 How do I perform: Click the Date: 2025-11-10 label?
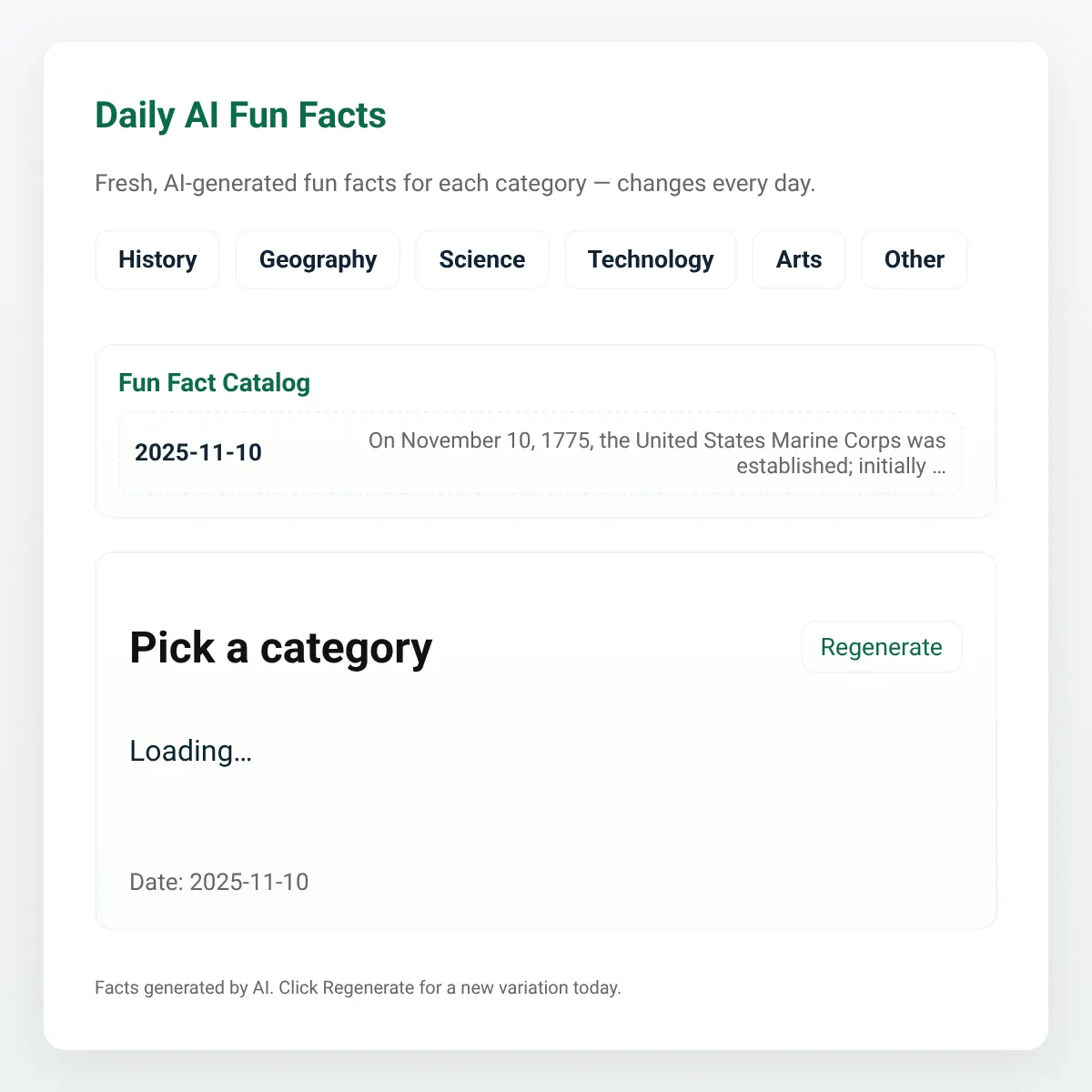[x=218, y=882]
